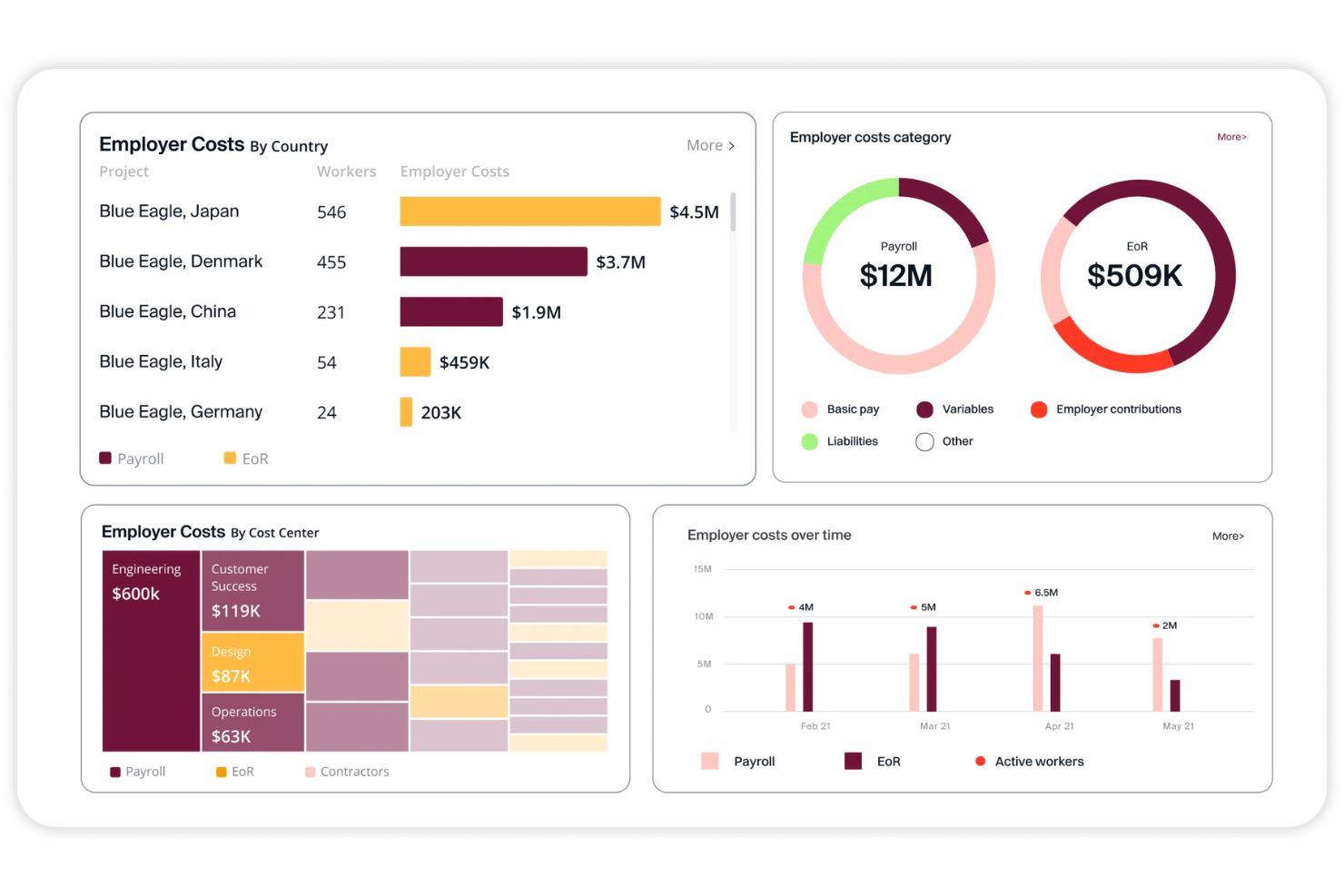Click the Payroll legend swatch under country costs

(105, 458)
